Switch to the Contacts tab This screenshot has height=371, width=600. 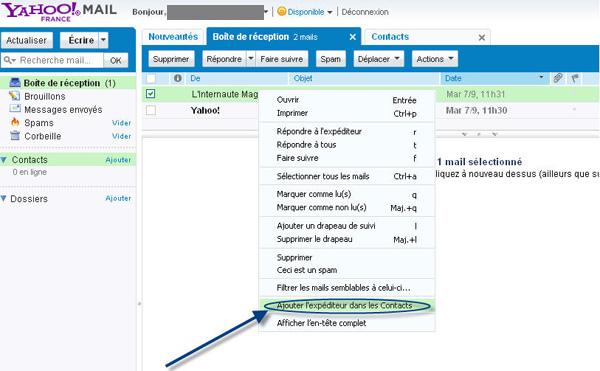(x=390, y=37)
